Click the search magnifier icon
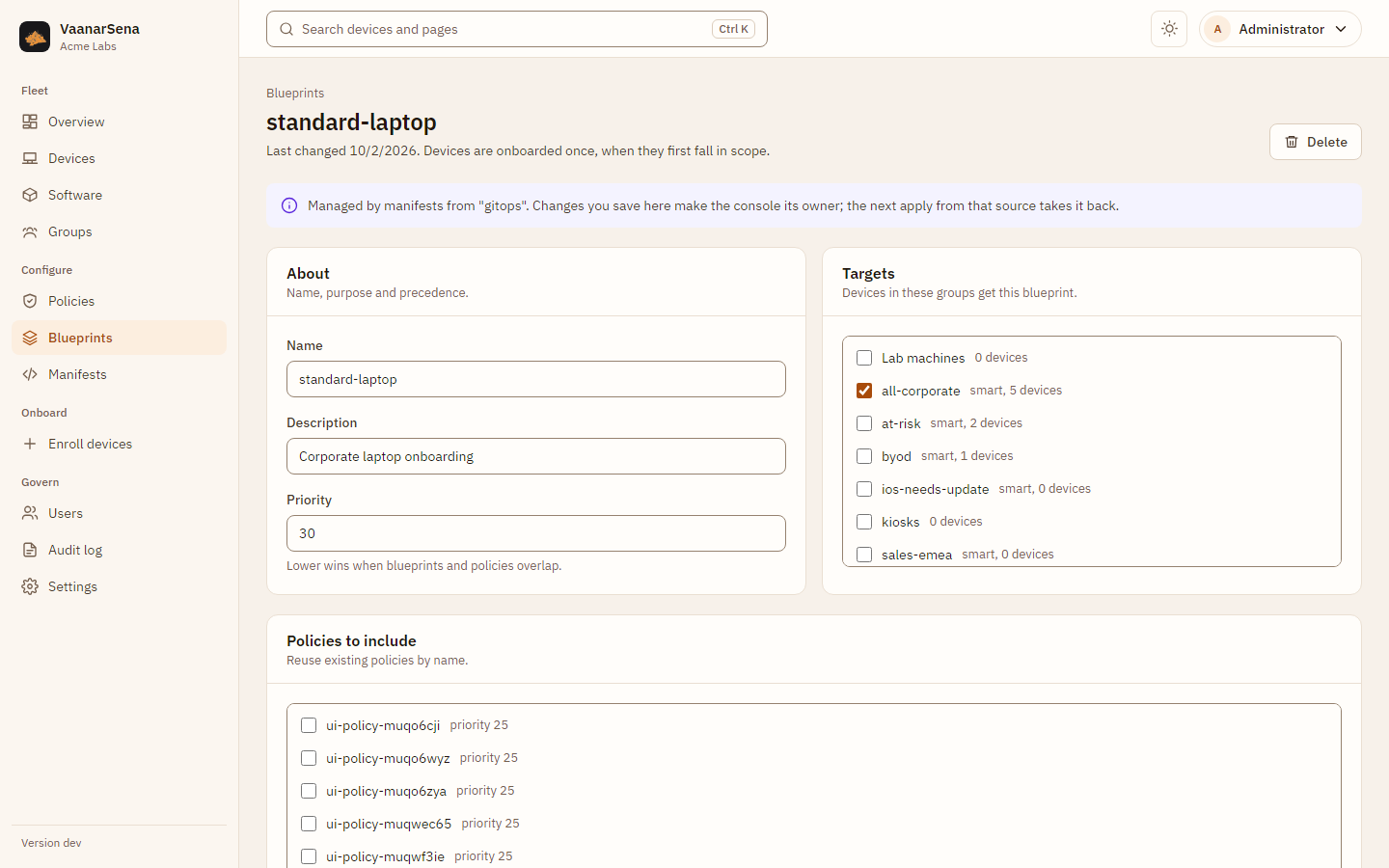Screen dimensions: 1389x868 pyautogui.click(x=286, y=29)
